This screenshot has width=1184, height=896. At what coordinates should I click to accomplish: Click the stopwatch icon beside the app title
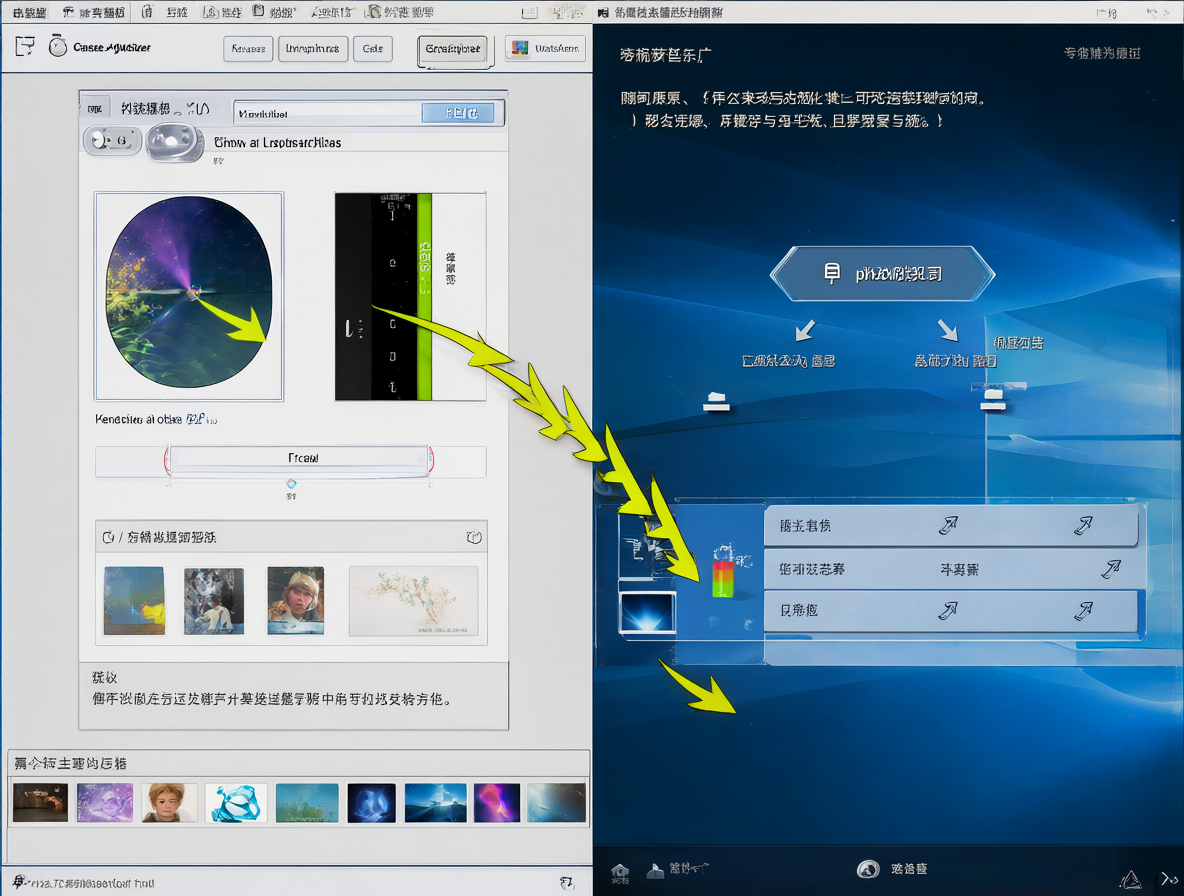[x=57, y=46]
